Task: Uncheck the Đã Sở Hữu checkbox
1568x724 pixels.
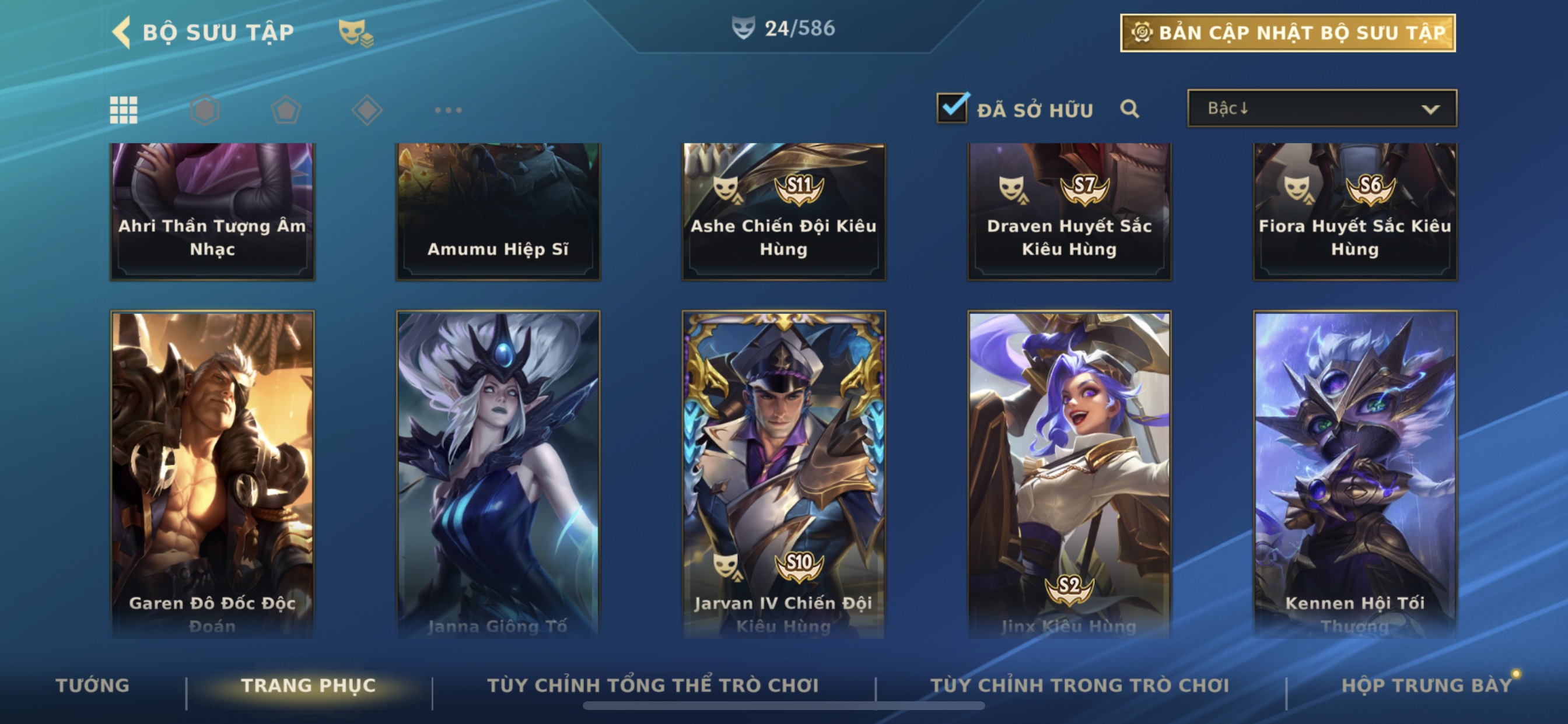Action: pos(952,108)
